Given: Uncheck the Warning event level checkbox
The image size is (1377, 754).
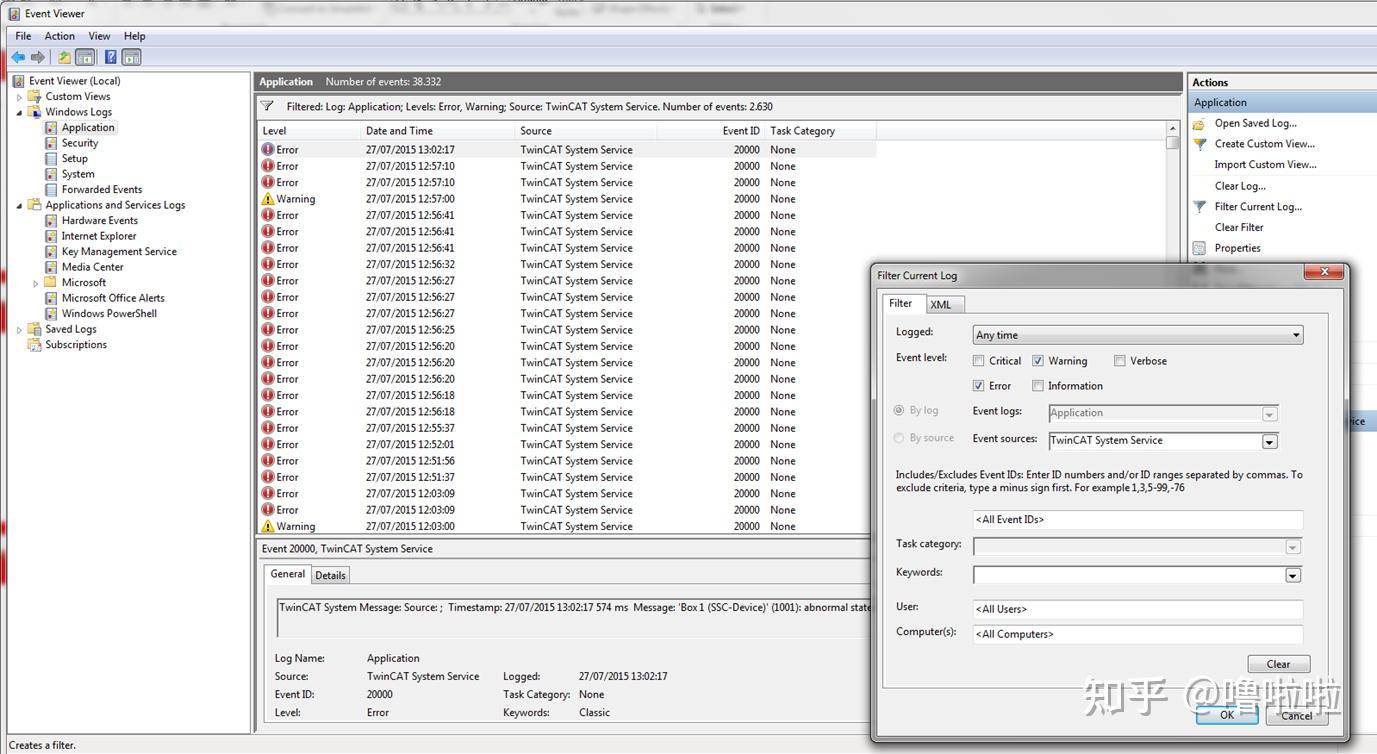Looking at the screenshot, I should [x=1040, y=360].
